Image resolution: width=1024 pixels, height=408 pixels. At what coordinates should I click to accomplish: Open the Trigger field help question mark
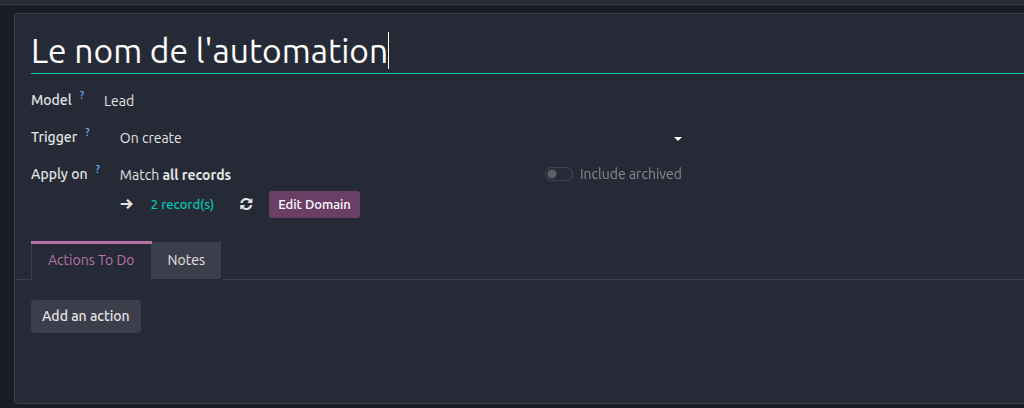88,132
